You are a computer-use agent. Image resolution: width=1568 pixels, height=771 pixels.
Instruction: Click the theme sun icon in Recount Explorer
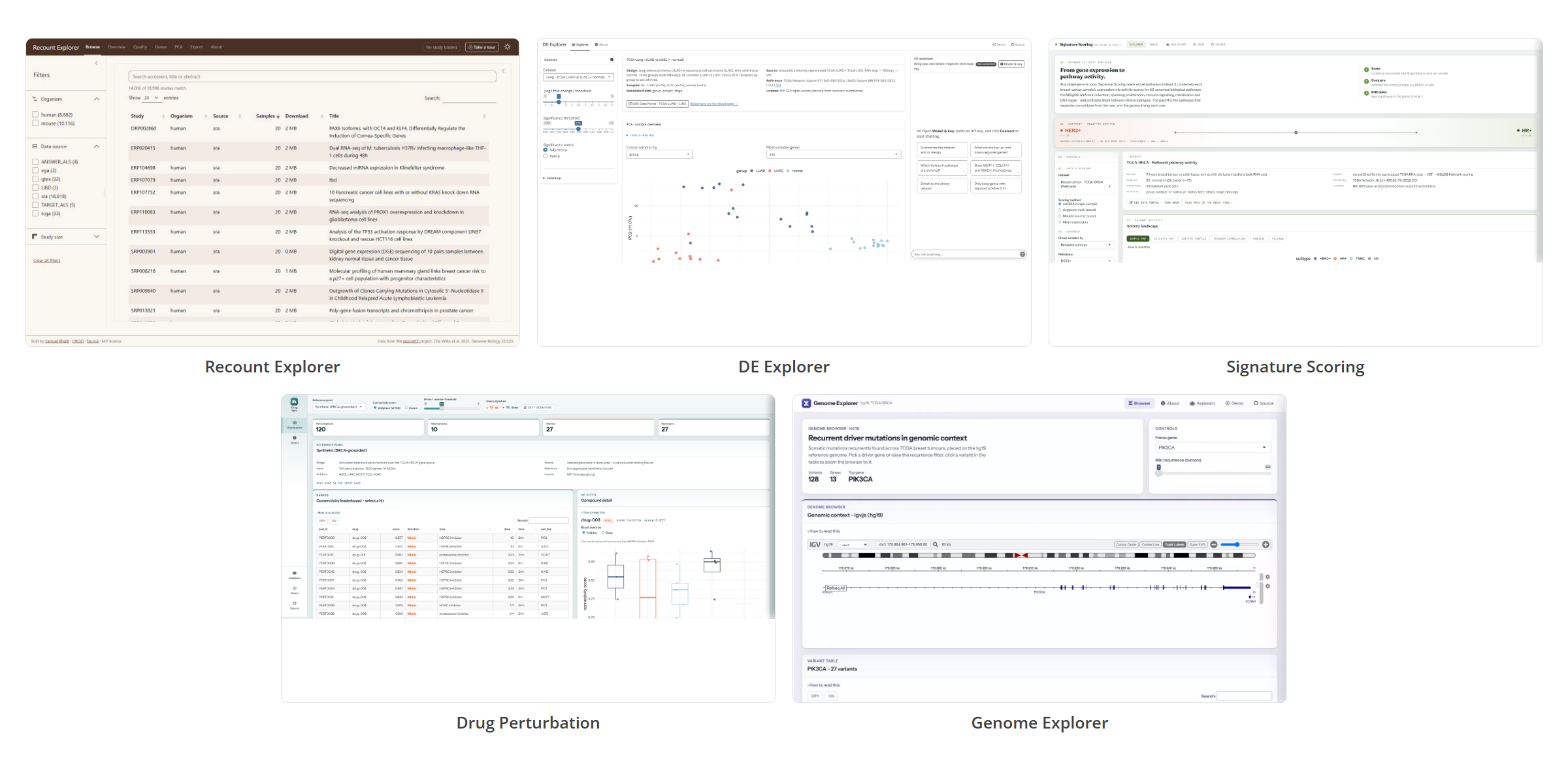(x=508, y=47)
